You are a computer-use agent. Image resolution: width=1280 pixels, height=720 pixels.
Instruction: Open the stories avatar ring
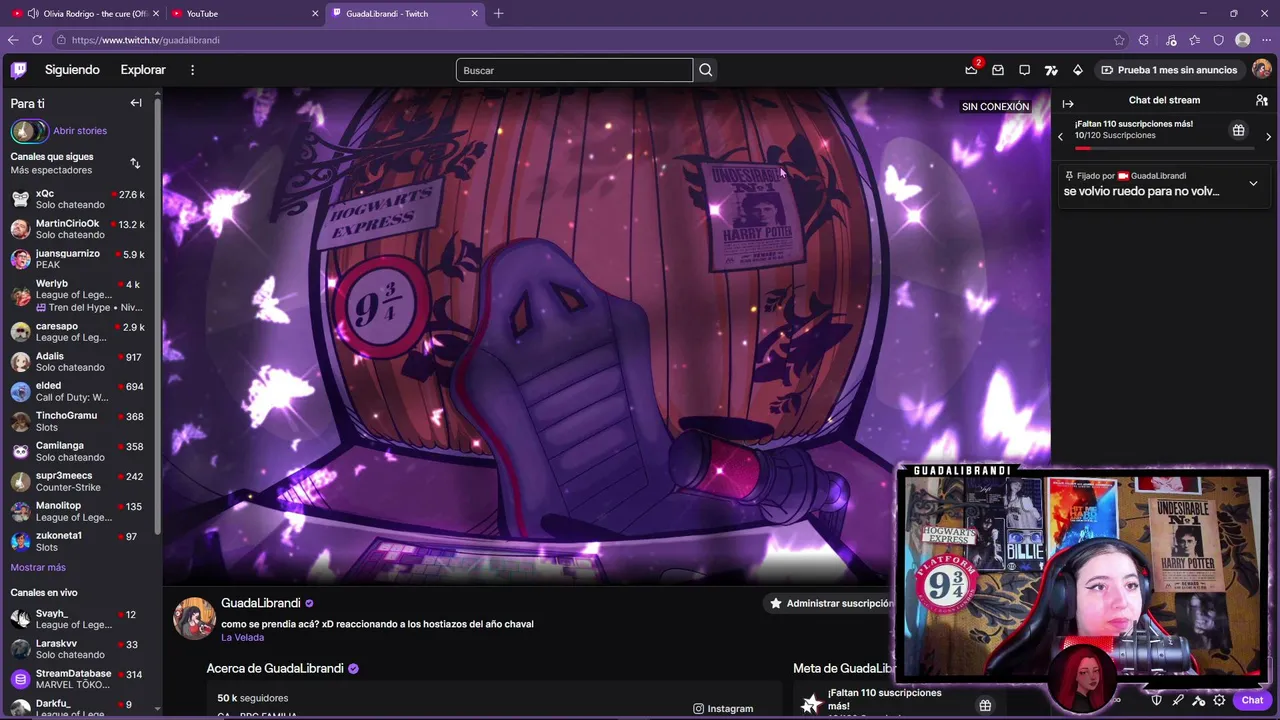pos(29,131)
